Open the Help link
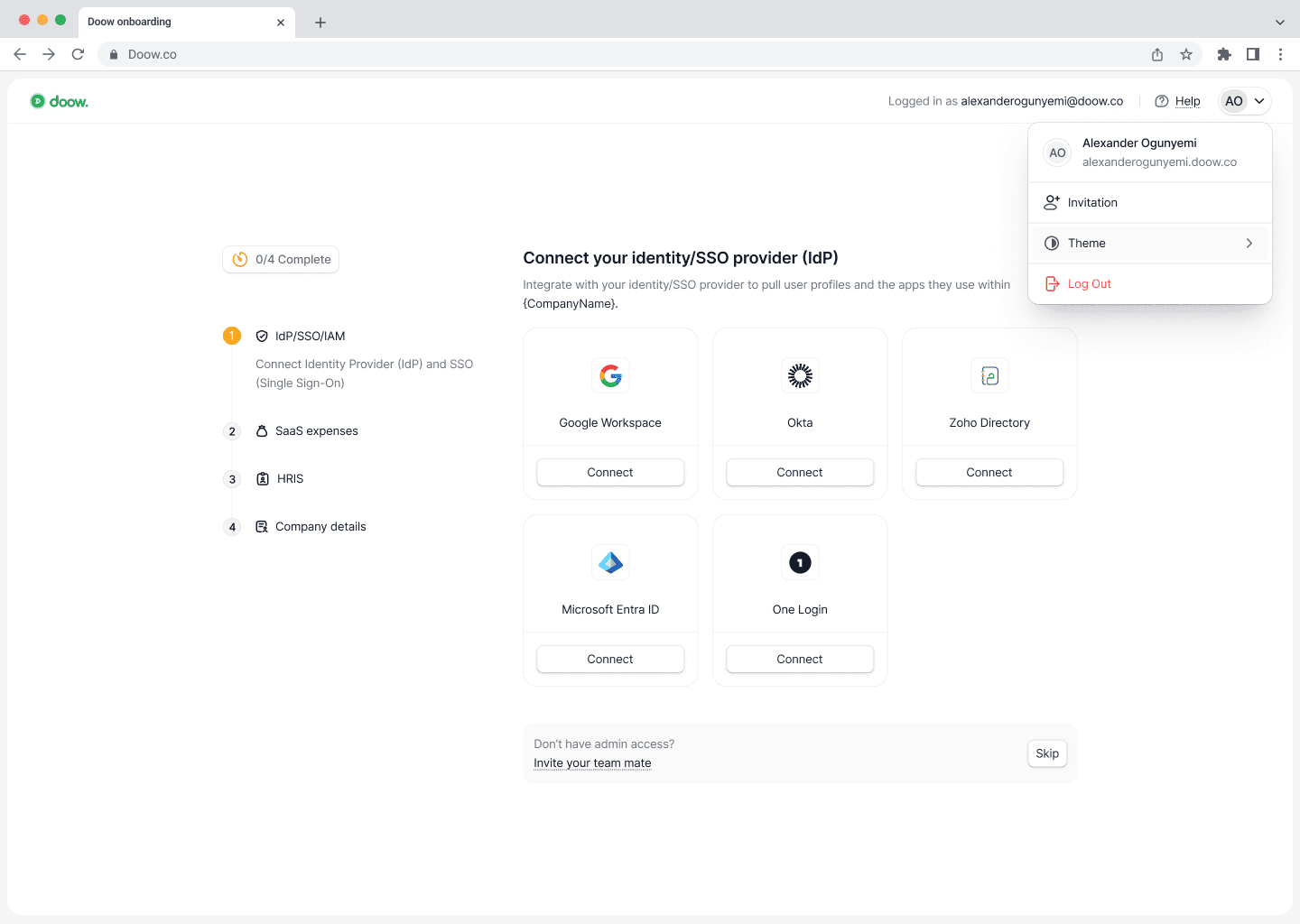1300x924 pixels. coord(1187,101)
